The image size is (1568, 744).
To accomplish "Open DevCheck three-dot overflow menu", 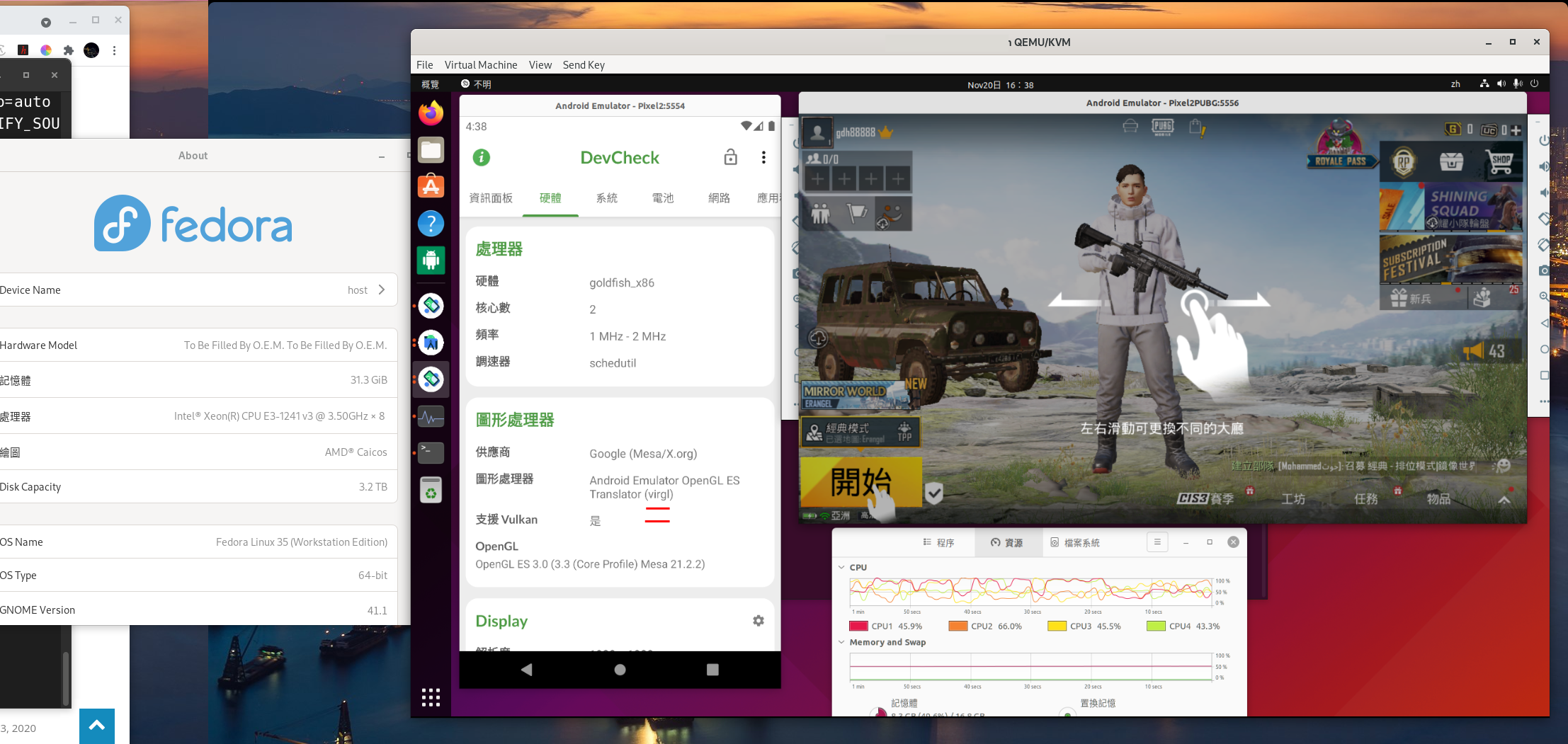I will pos(763,157).
